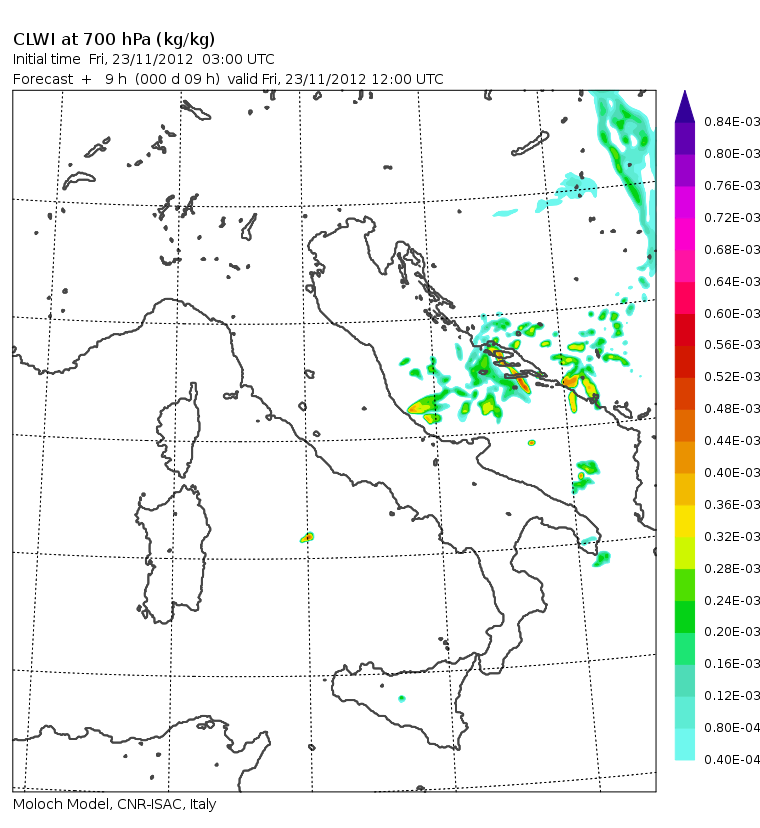Viewport: 760px width, 828px height.
Task: Click the colorbar label 0.36E-03
Action: [x=732, y=505]
